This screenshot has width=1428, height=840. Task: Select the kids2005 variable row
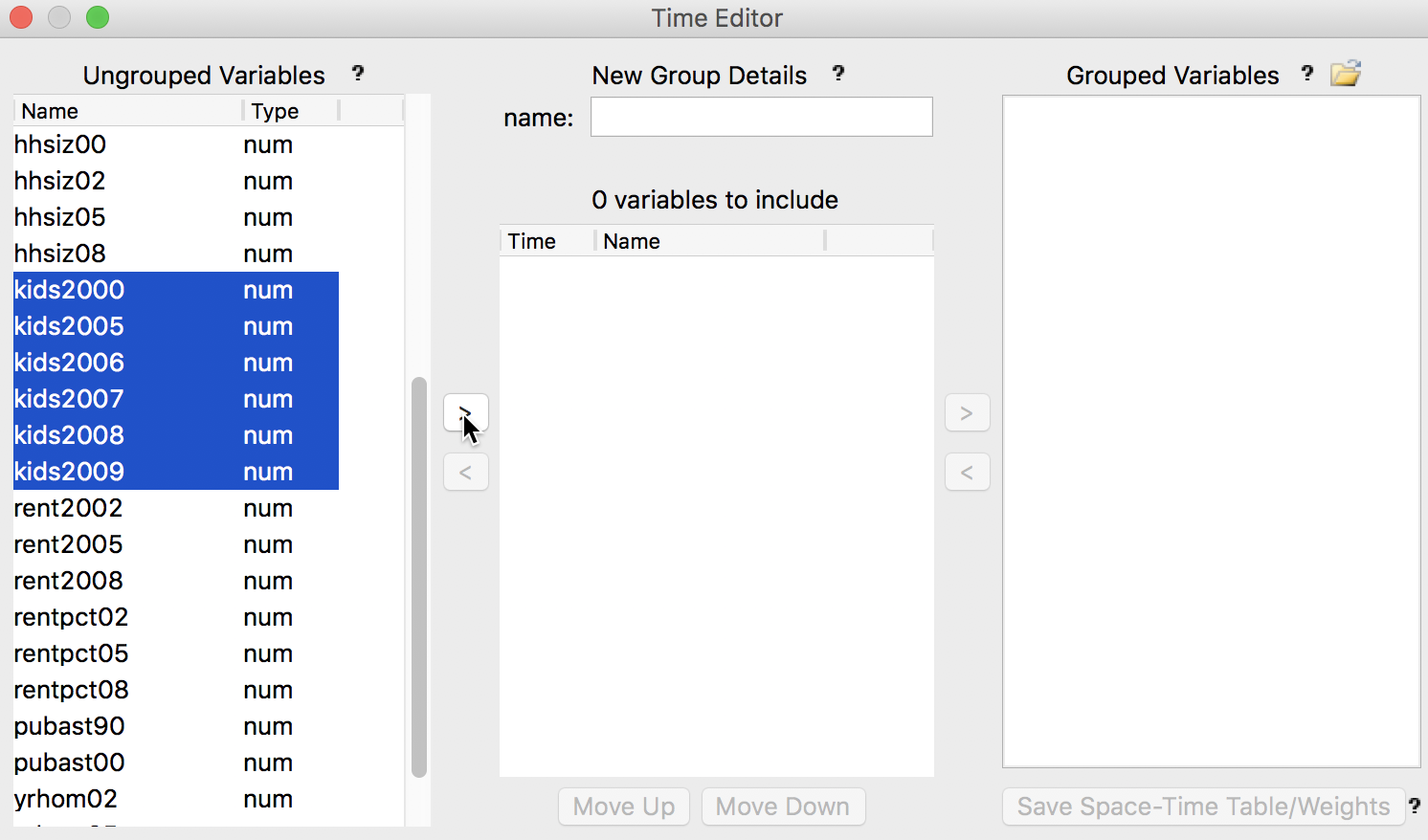176,326
